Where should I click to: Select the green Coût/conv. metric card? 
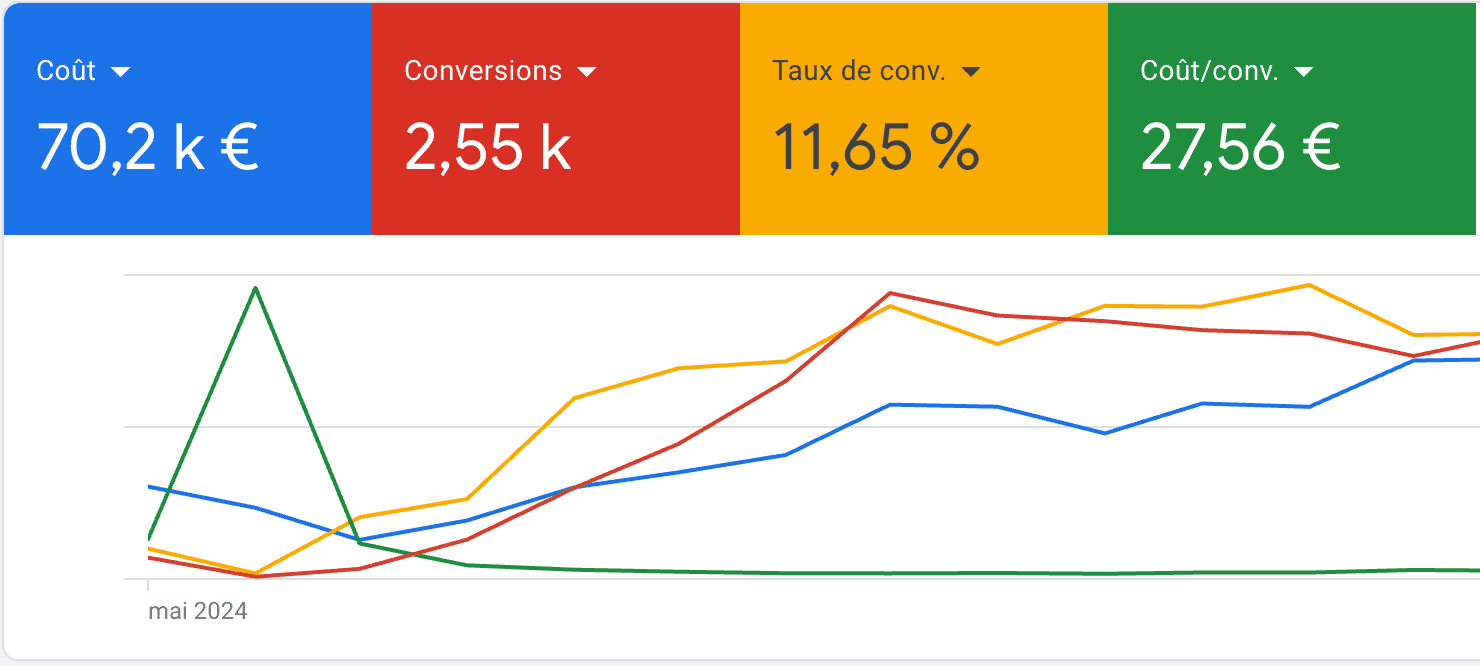(x=1292, y=117)
